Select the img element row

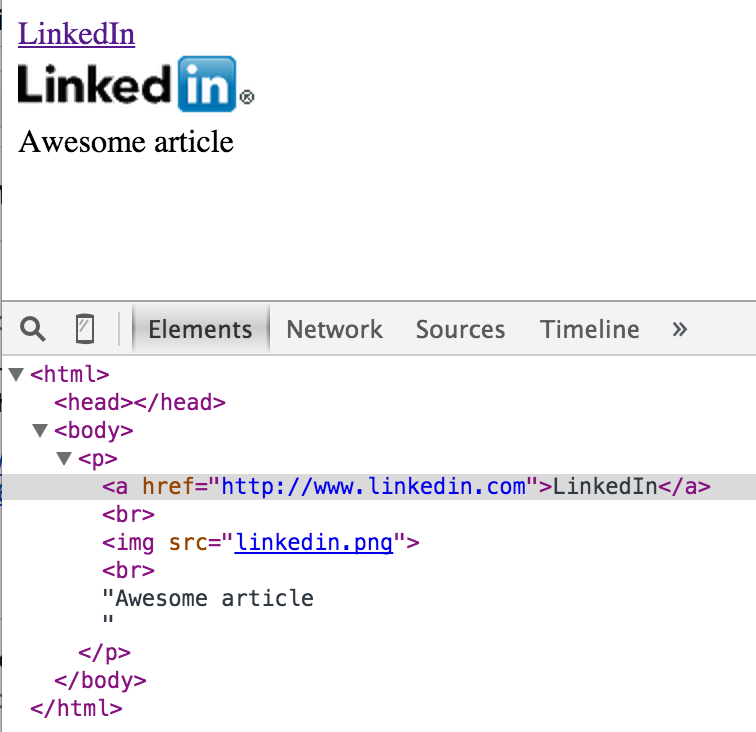tap(260, 542)
